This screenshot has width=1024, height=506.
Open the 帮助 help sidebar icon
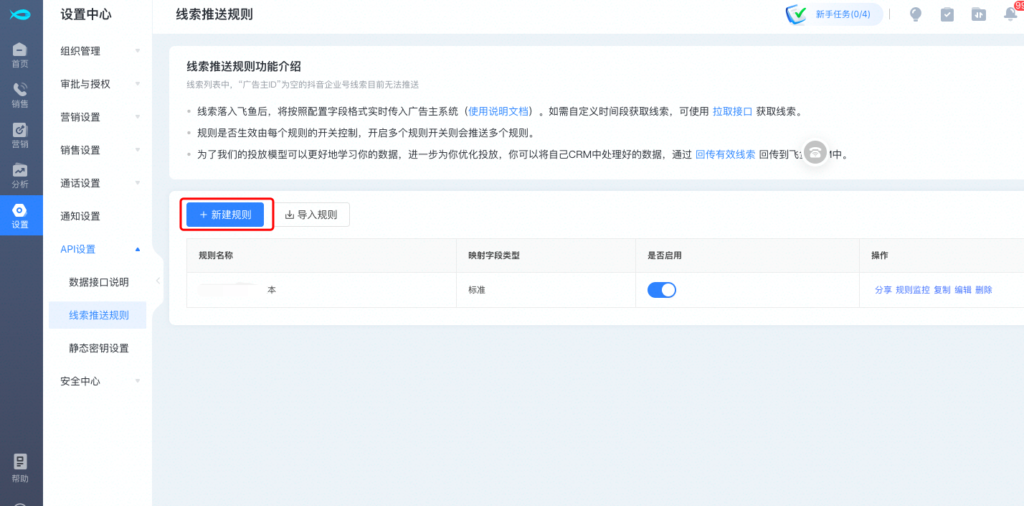(x=20, y=467)
